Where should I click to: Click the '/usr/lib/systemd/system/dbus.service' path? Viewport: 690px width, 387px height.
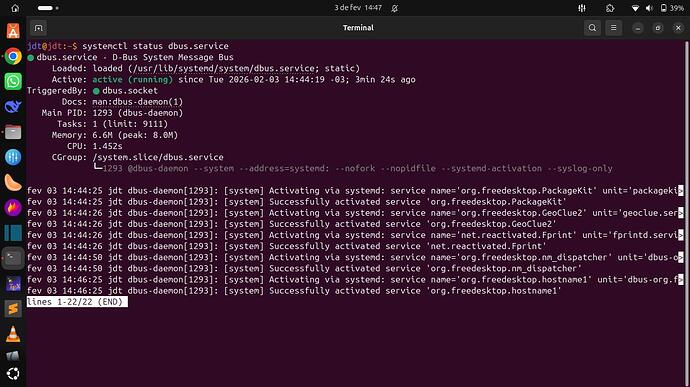(224, 68)
